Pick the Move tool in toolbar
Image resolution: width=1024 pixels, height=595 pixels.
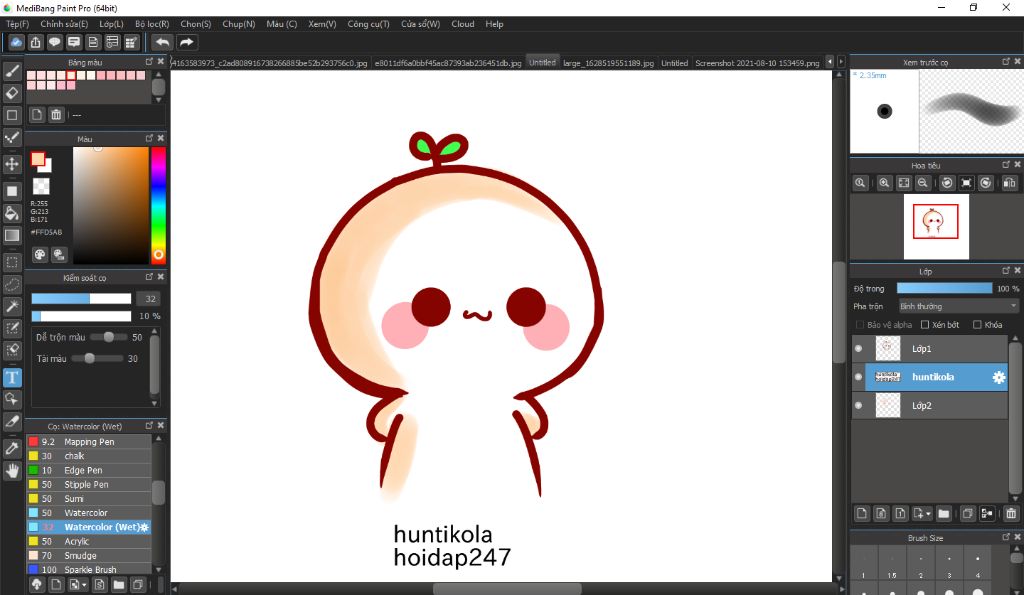click(x=12, y=164)
